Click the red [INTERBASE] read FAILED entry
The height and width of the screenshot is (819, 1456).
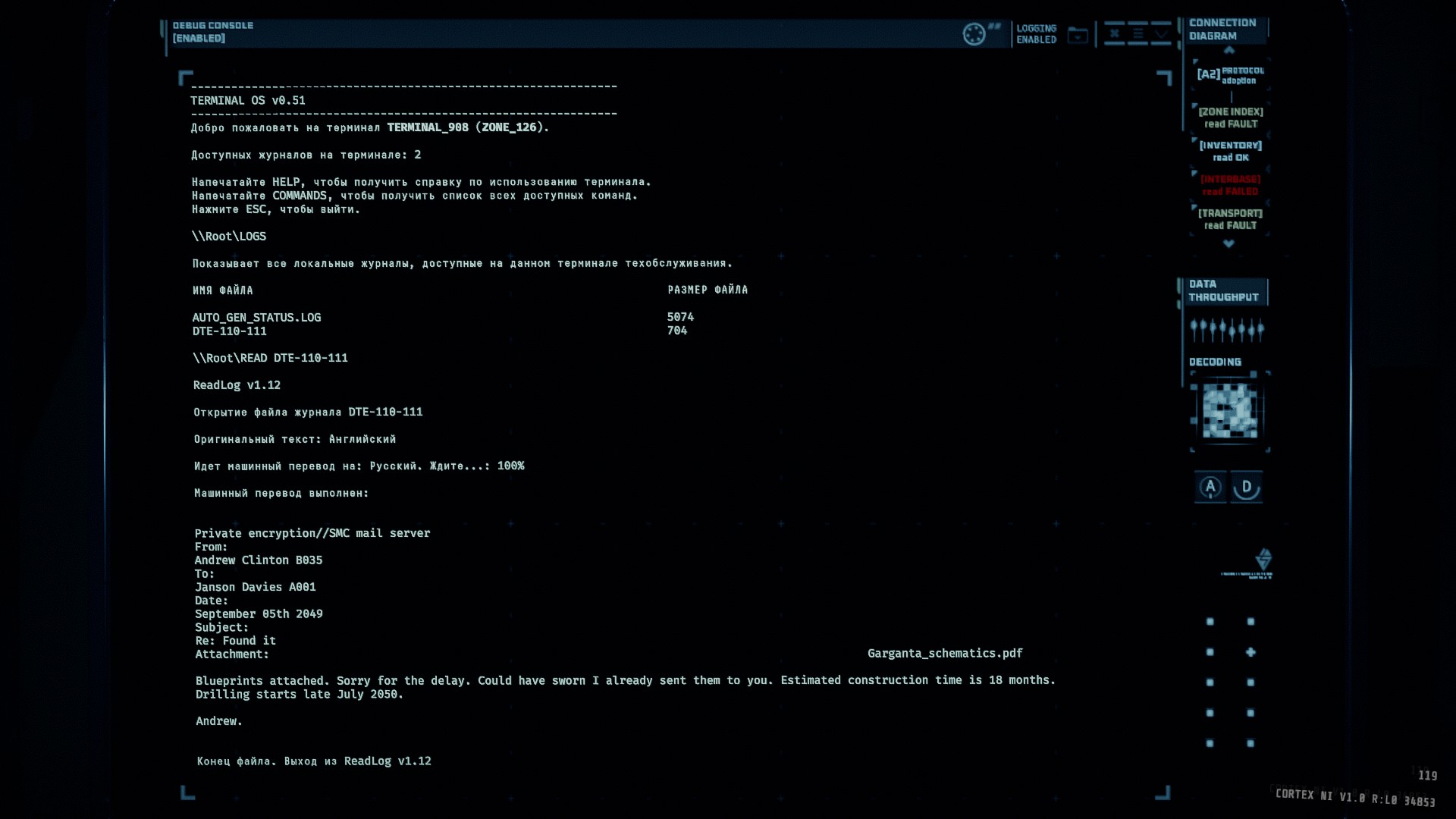pyautogui.click(x=1230, y=185)
